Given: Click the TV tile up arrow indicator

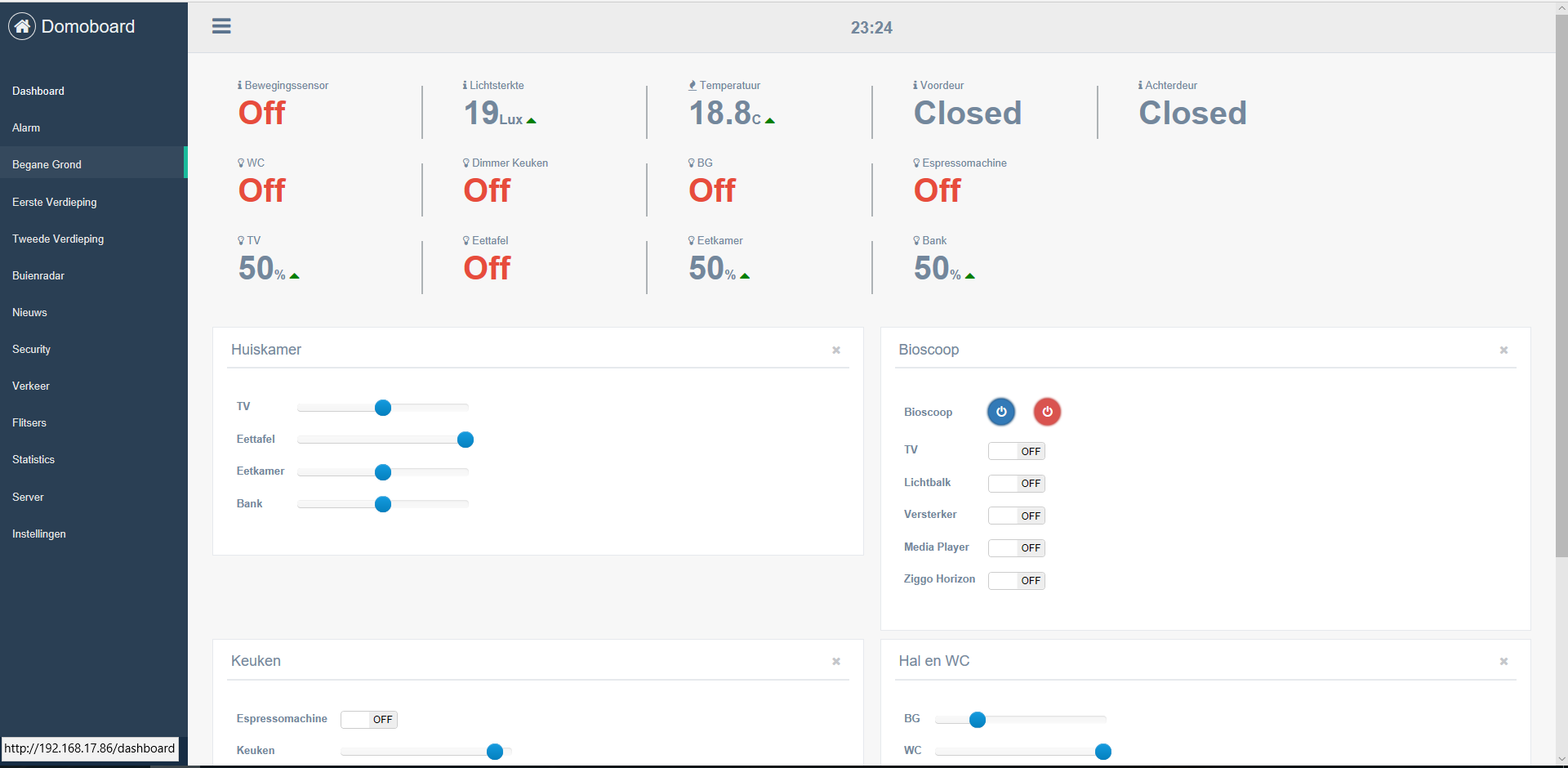Looking at the screenshot, I should tap(295, 276).
